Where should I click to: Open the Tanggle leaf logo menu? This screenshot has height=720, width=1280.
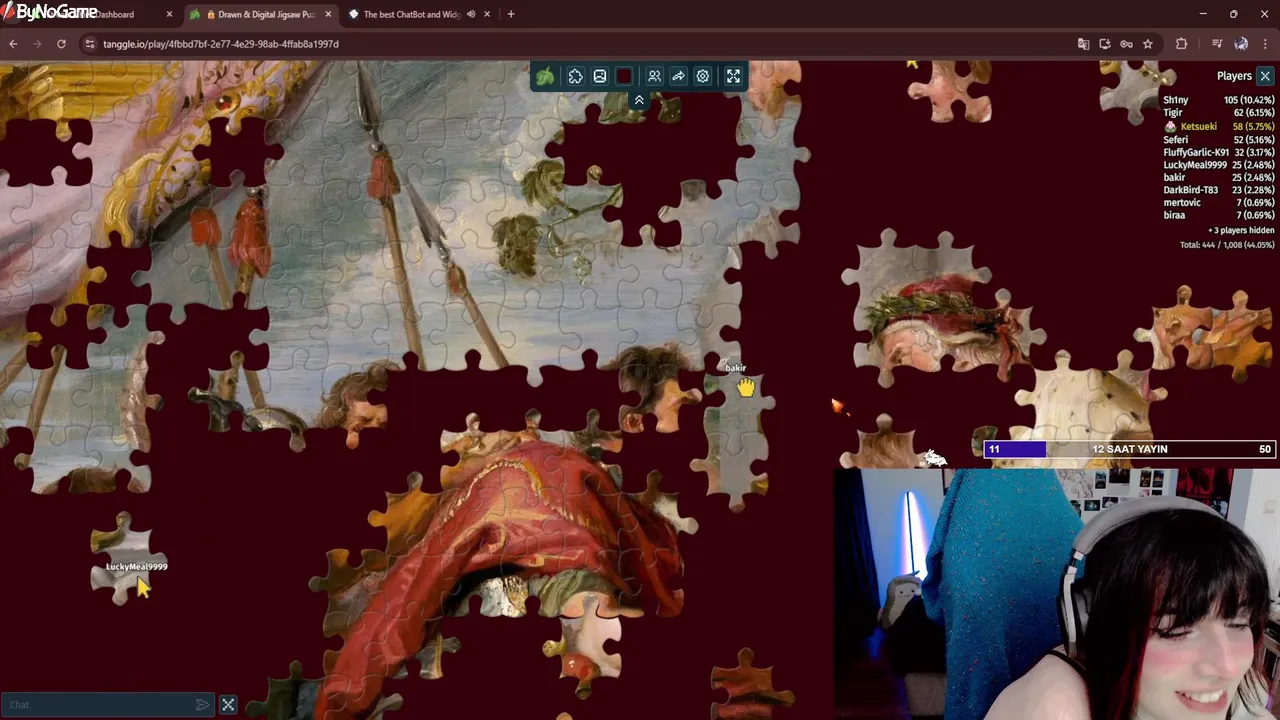tap(545, 77)
